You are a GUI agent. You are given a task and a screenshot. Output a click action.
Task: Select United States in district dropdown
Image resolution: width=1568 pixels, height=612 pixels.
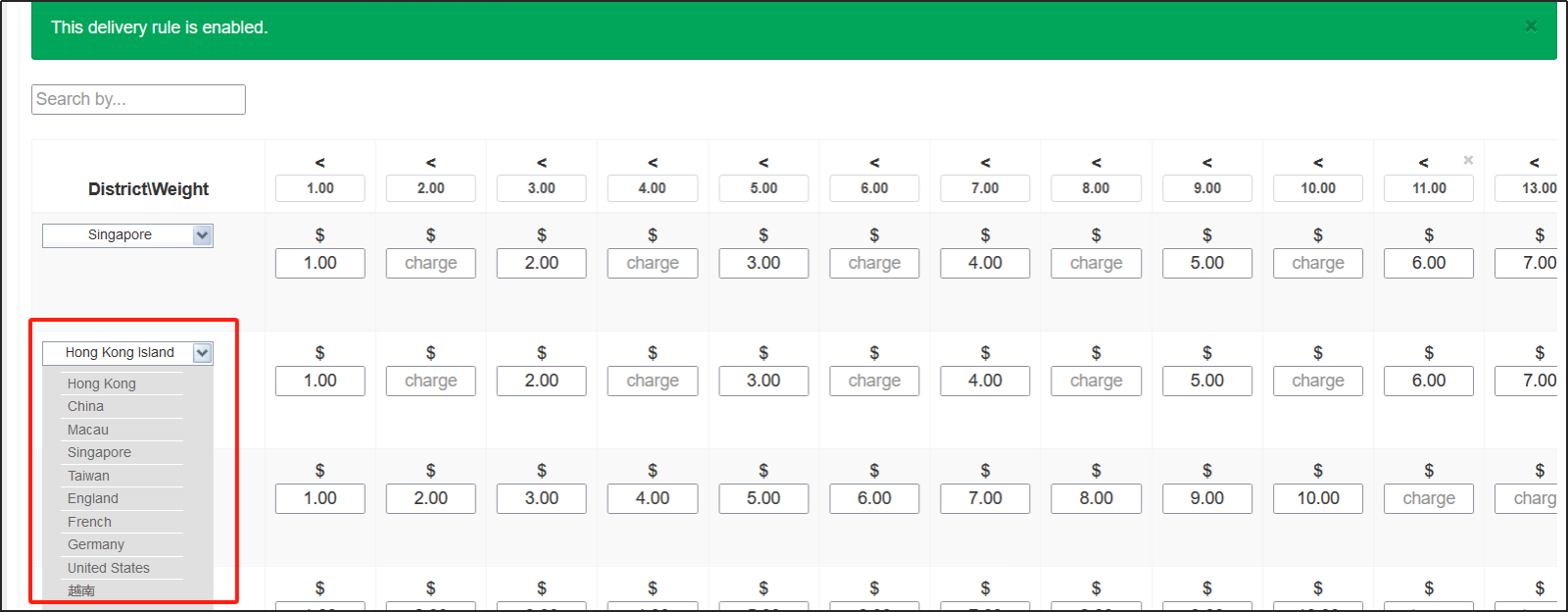(109, 568)
